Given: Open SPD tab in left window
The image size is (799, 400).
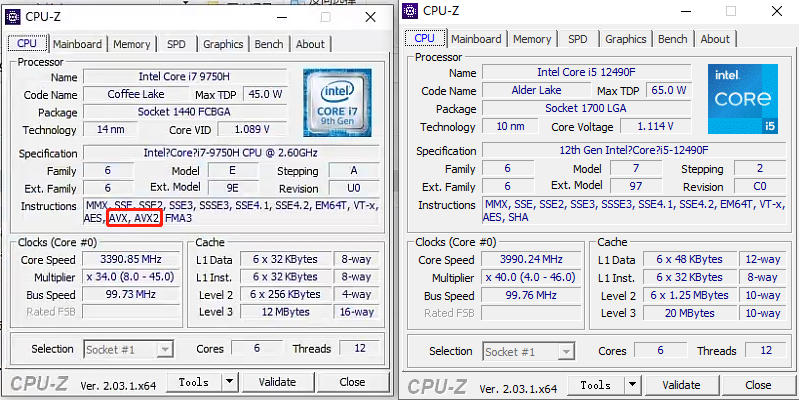Looking at the screenshot, I should (176, 44).
